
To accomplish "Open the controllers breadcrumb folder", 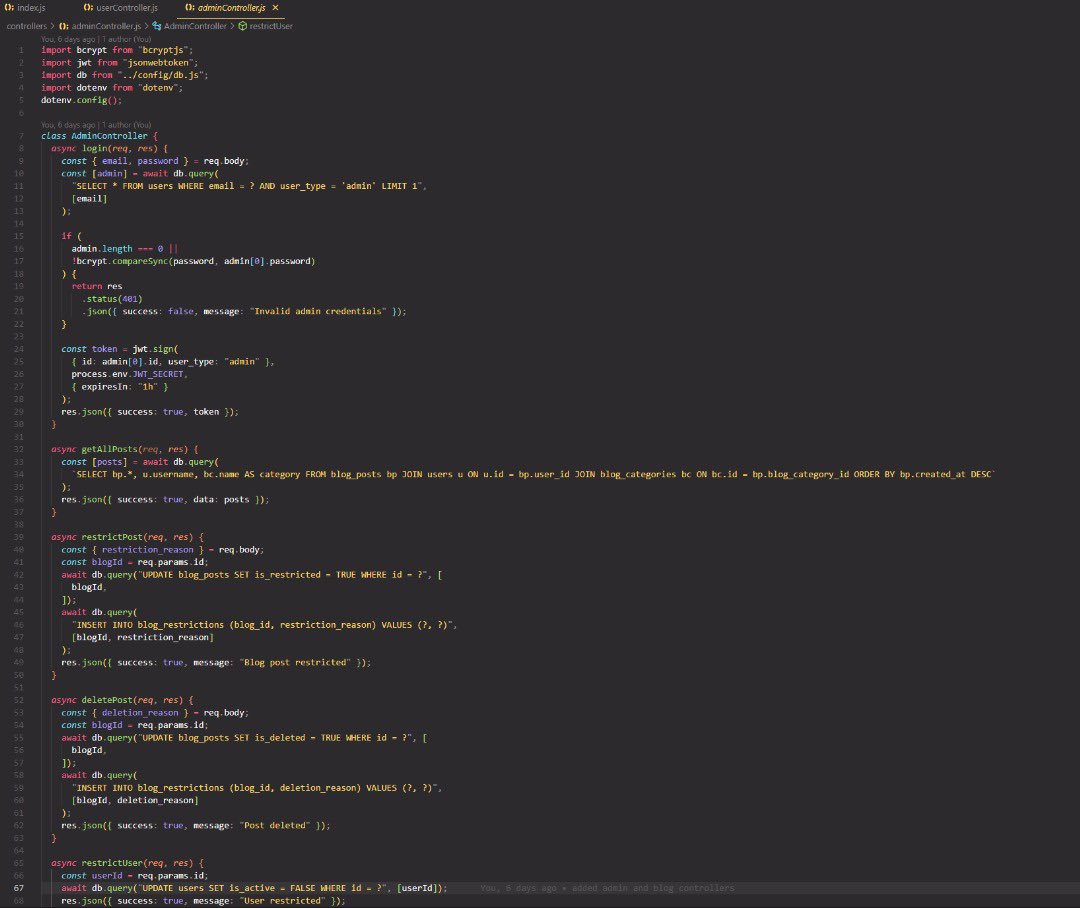I will pyautogui.click(x=27, y=26).
